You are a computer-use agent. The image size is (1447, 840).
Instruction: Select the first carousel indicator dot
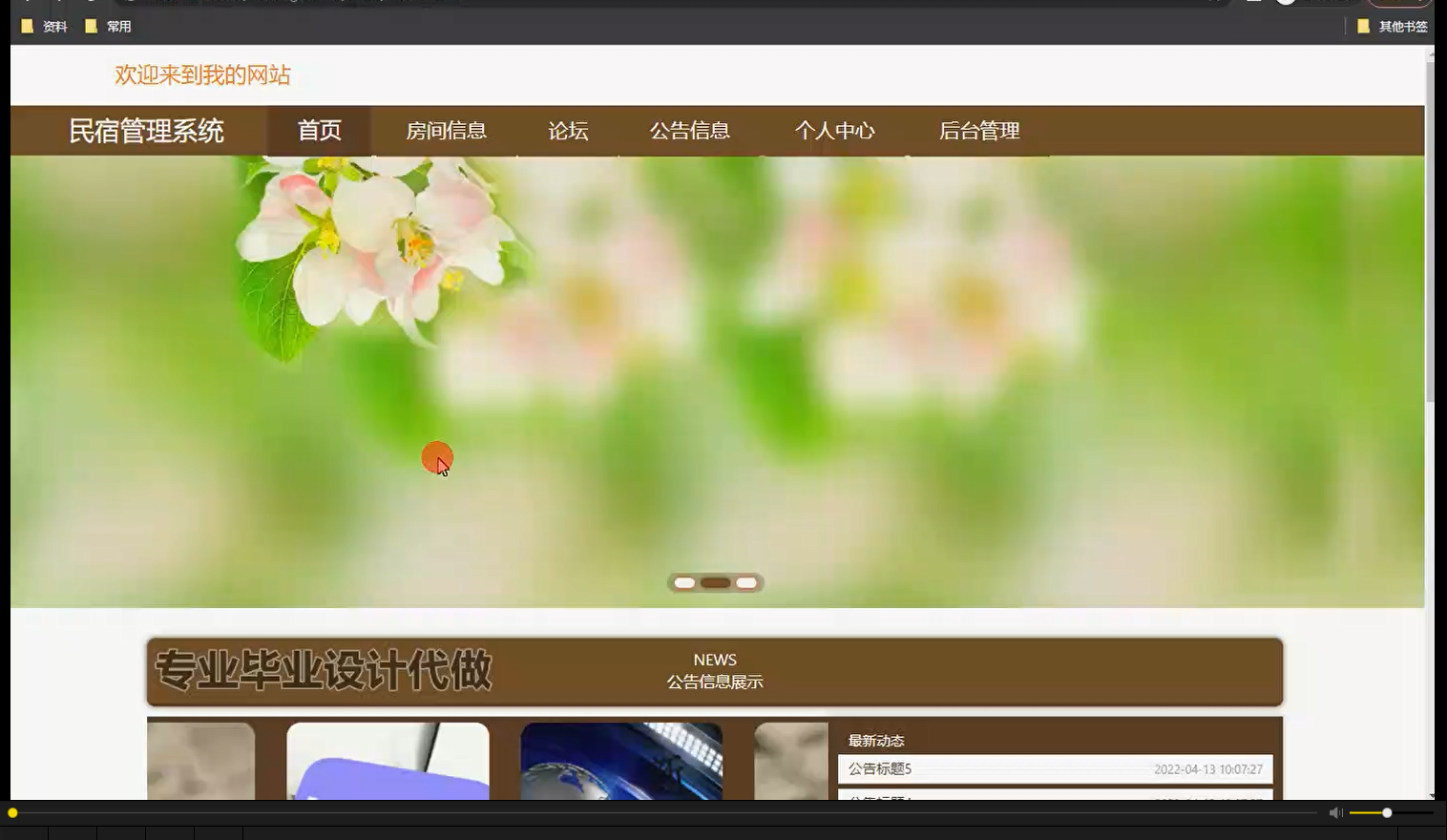tap(684, 582)
